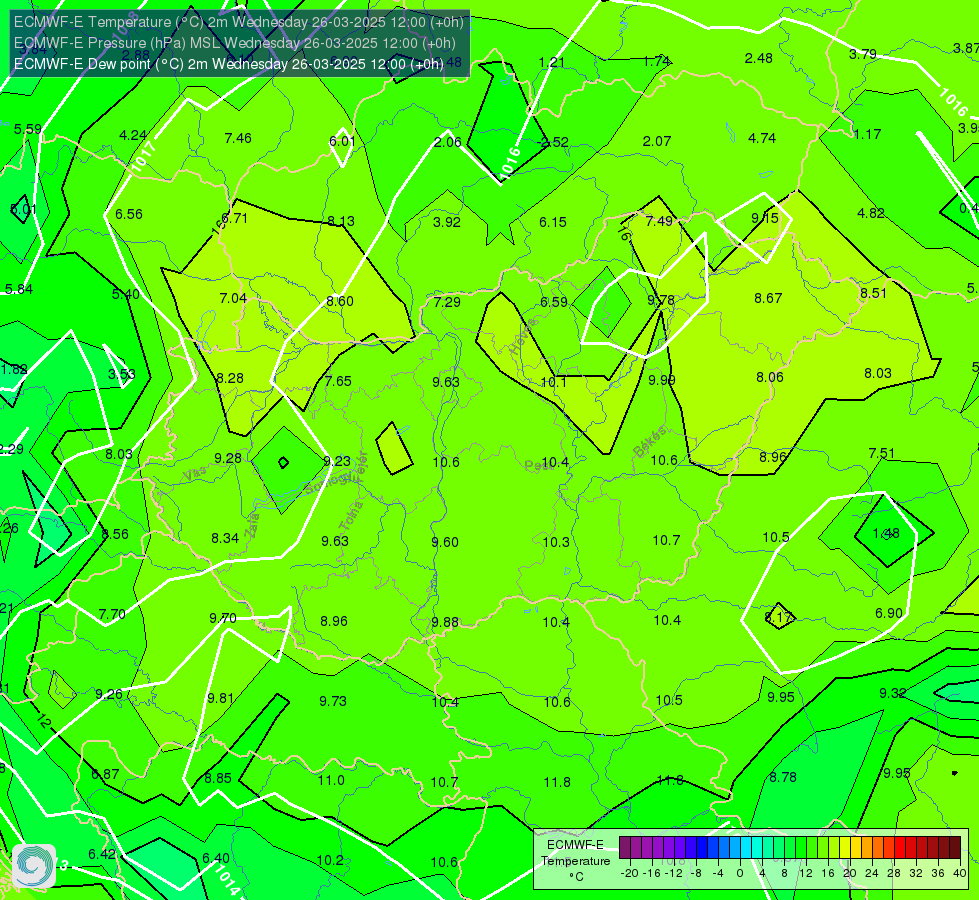Click the 8.13 temperature value
Image resolution: width=979 pixels, height=900 pixels.
coord(341,221)
